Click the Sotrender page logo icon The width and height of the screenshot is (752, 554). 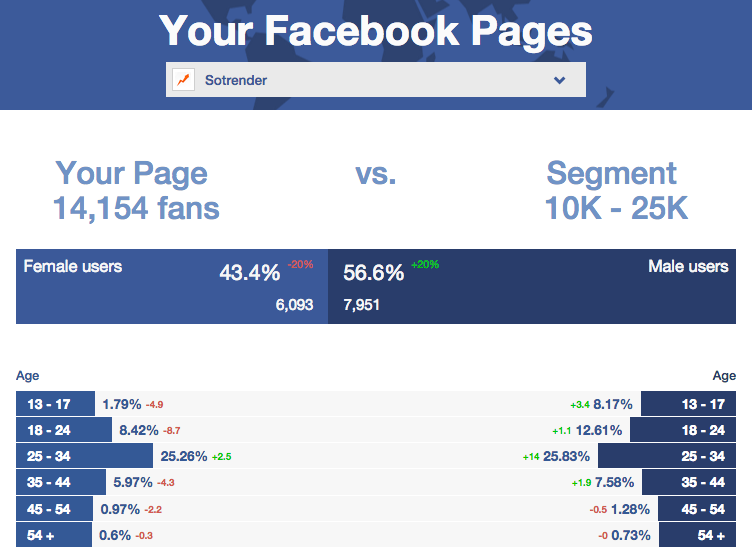(183, 80)
